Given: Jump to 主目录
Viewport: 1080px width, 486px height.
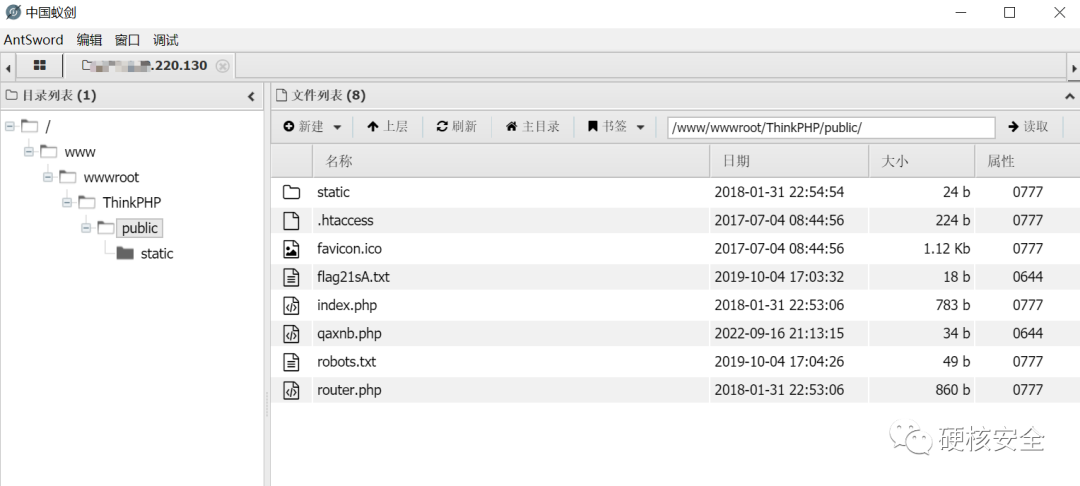Looking at the screenshot, I should coord(532,127).
